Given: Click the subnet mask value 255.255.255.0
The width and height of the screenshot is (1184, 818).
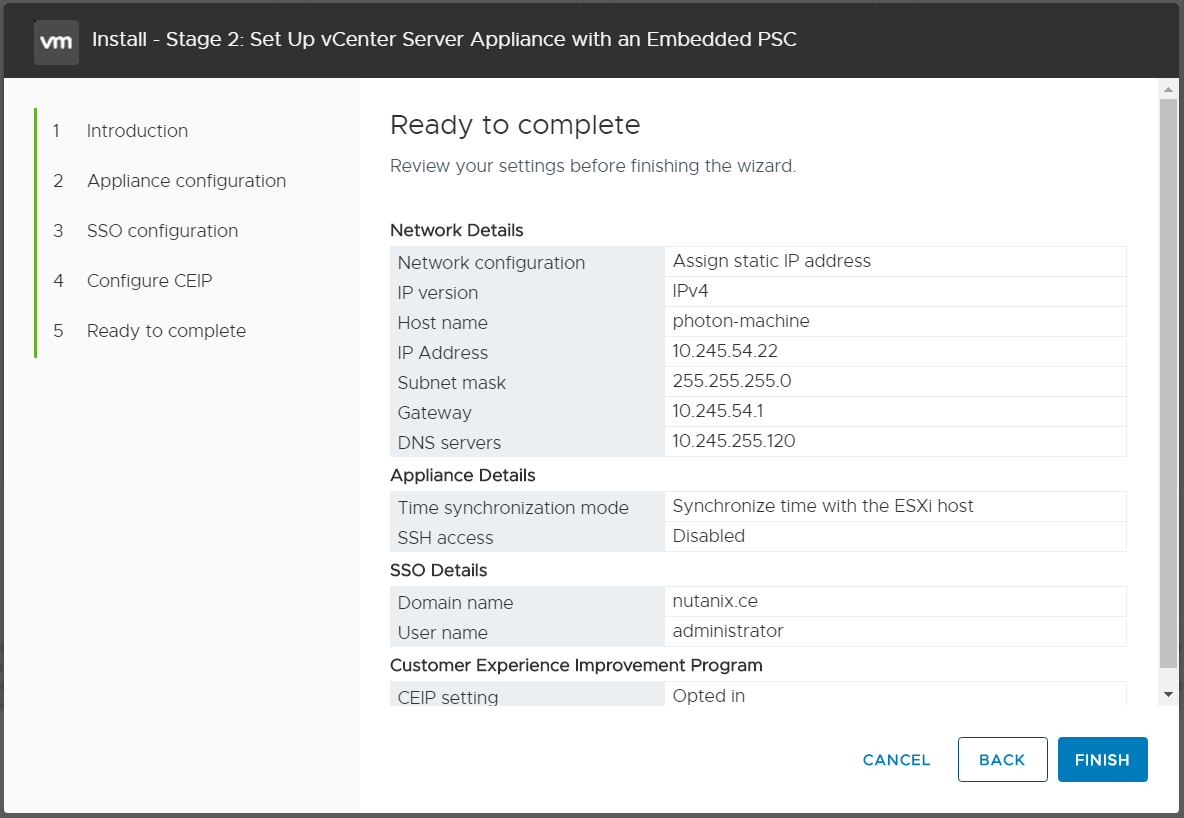Looking at the screenshot, I should coord(732,381).
